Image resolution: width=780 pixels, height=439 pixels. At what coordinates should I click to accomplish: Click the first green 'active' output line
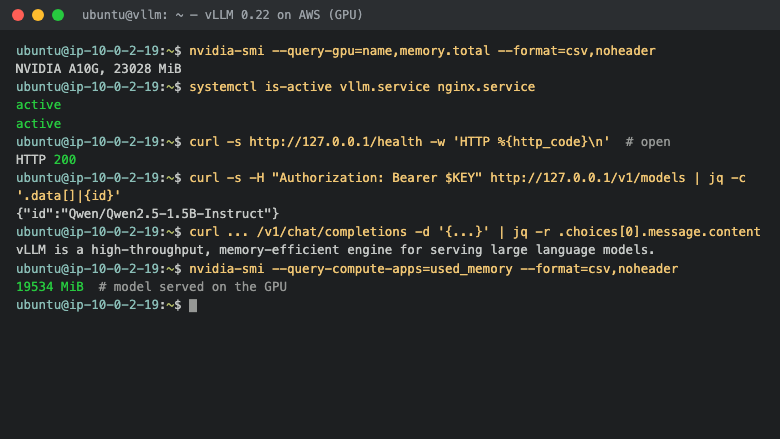point(38,105)
